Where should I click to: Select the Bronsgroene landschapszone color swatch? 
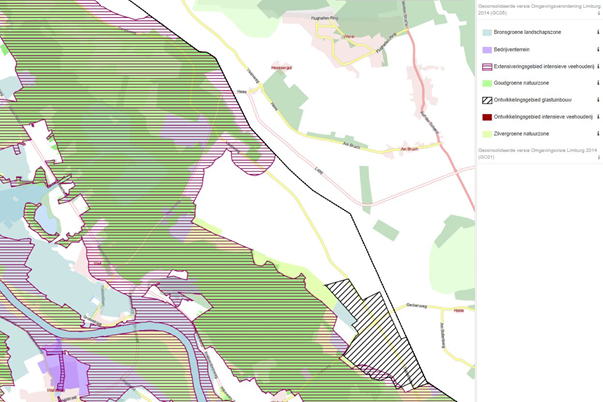[486, 33]
